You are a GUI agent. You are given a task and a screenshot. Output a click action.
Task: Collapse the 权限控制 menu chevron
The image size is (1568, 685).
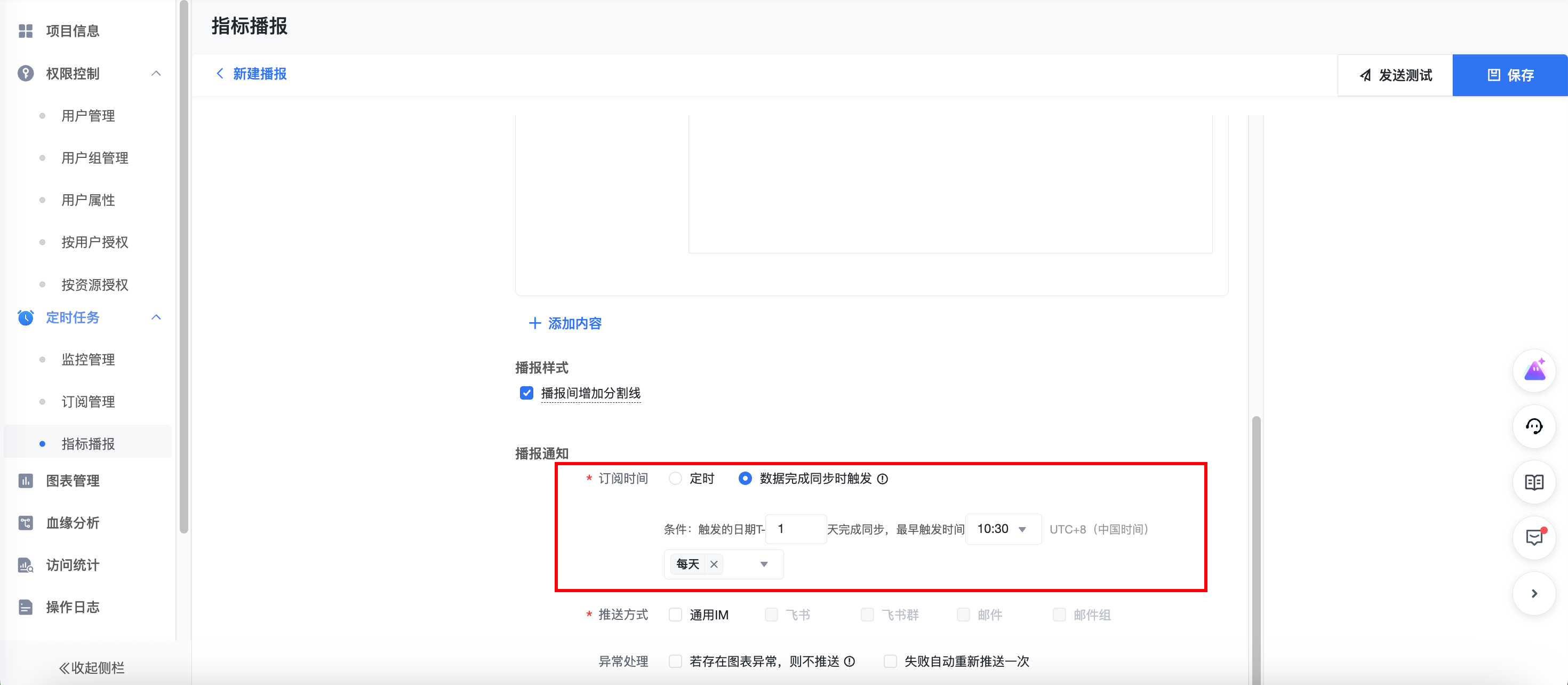(x=156, y=74)
